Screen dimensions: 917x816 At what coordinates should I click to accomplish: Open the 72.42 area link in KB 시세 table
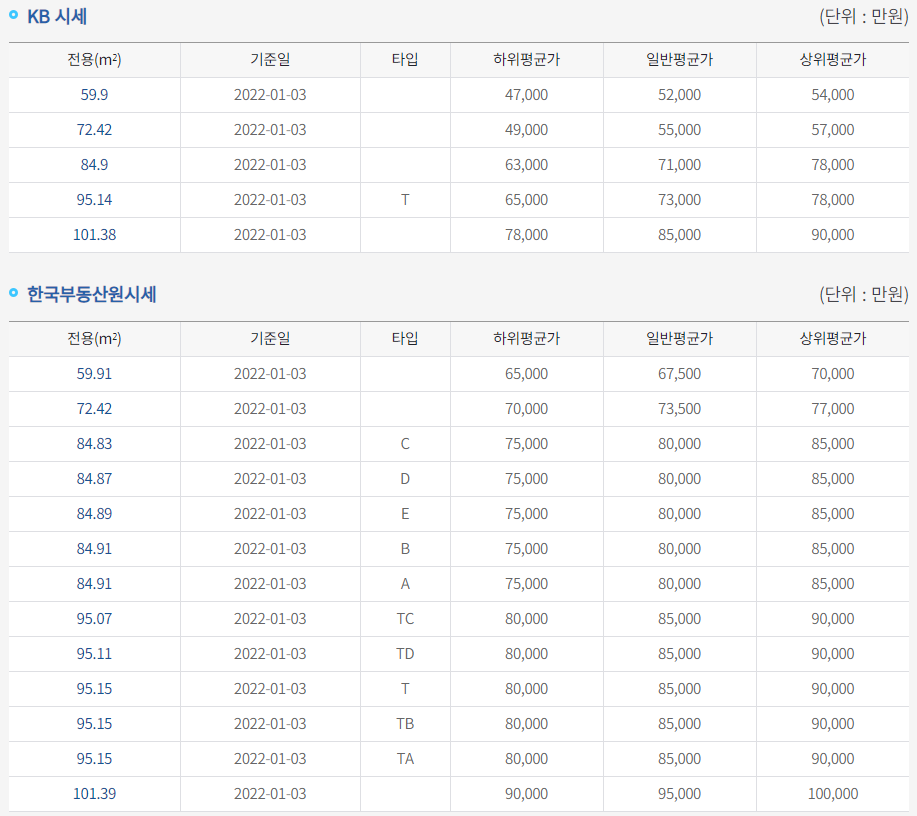click(x=94, y=130)
